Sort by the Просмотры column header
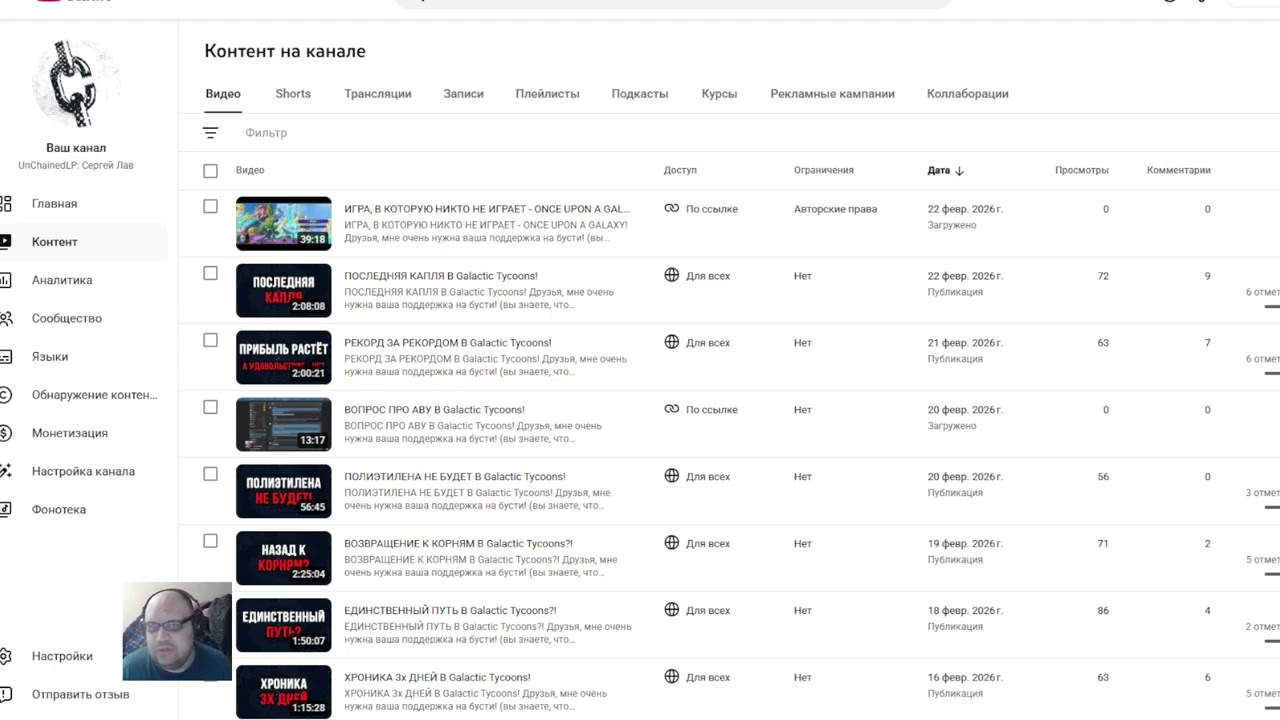 pyautogui.click(x=1081, y=171)
